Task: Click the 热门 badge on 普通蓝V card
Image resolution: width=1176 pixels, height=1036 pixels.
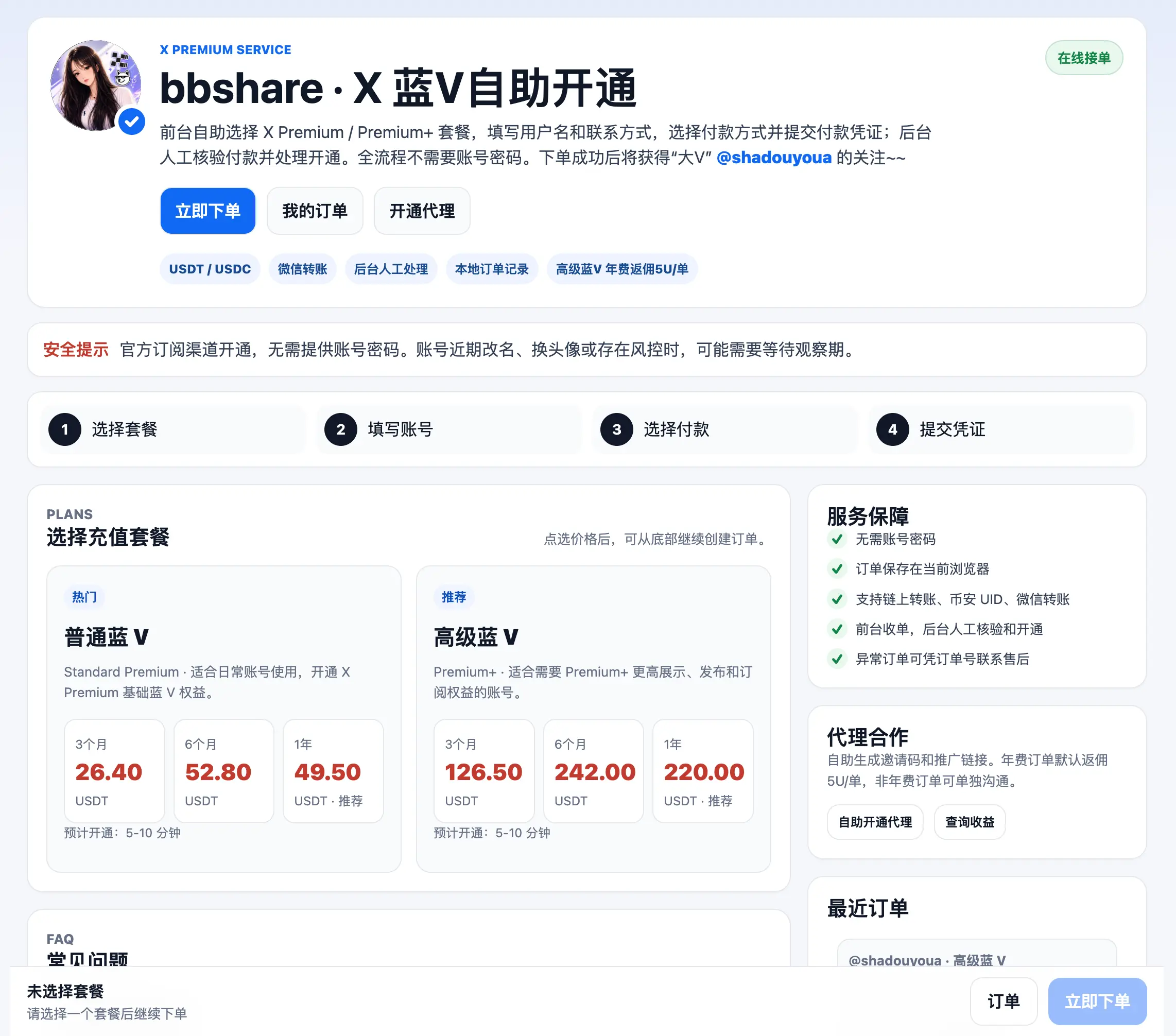Action: coord(84,597)
